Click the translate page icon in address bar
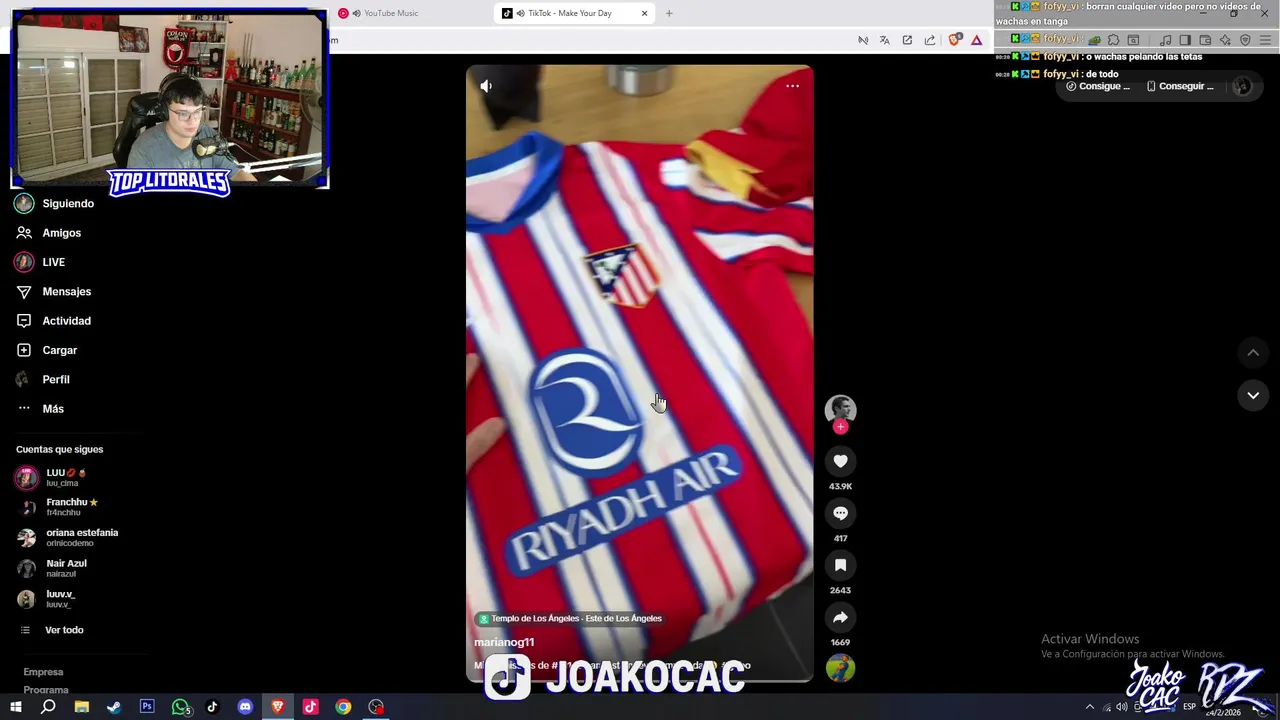 click(x=884, y=40)
